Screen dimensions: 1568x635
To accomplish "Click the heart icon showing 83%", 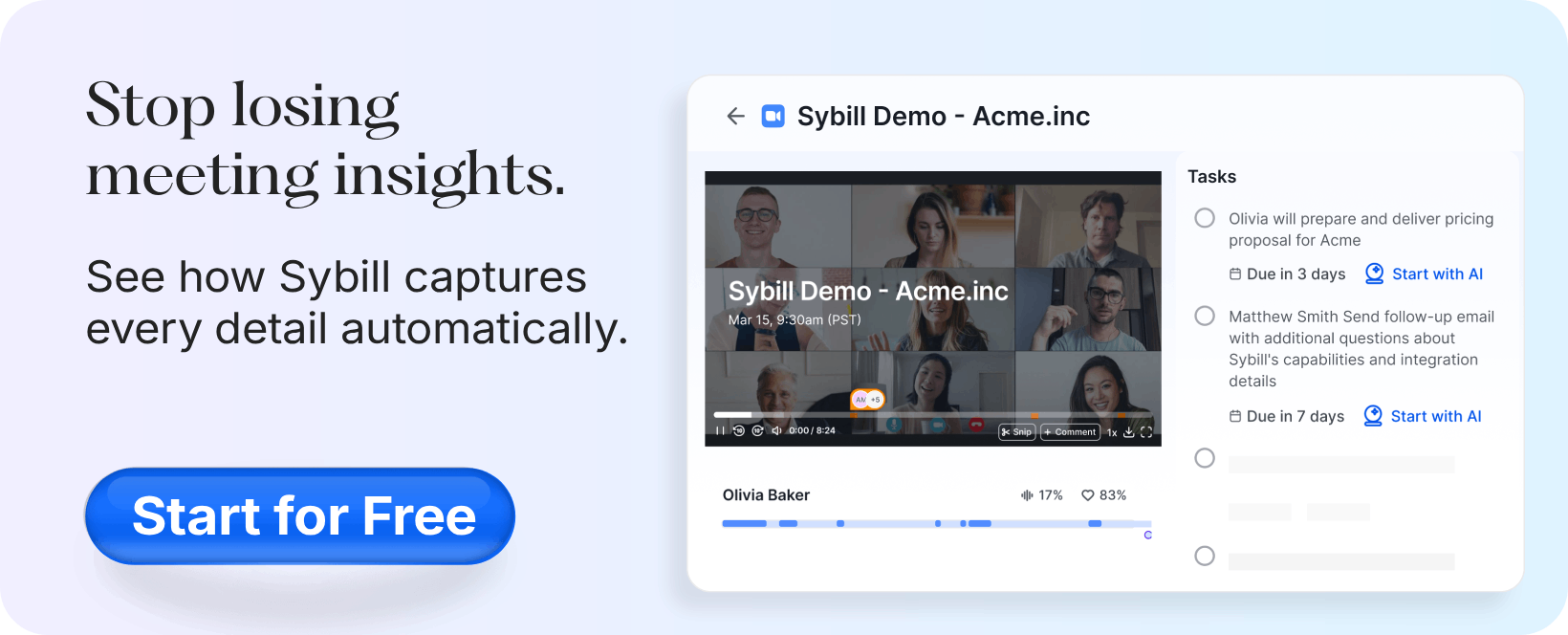I will [1087, 495].
